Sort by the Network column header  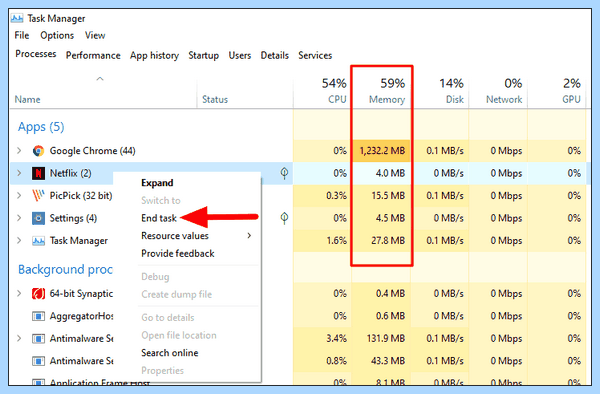[498, 91]
